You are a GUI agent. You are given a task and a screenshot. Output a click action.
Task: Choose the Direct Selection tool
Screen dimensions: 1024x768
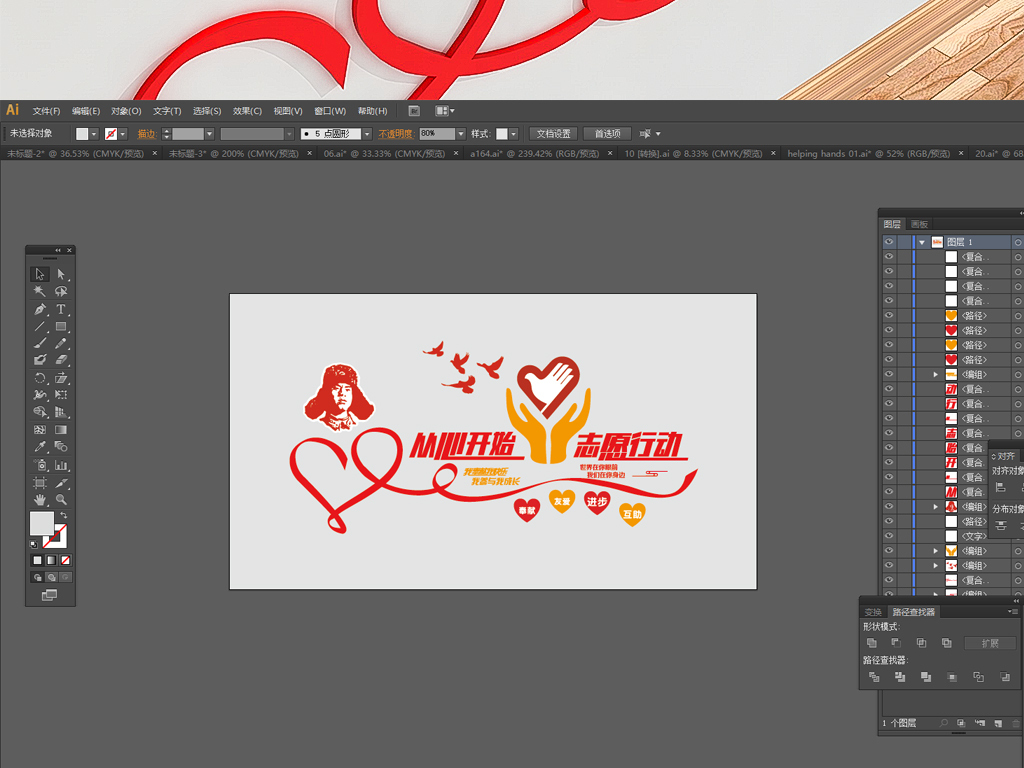click(x=61, y=274)
